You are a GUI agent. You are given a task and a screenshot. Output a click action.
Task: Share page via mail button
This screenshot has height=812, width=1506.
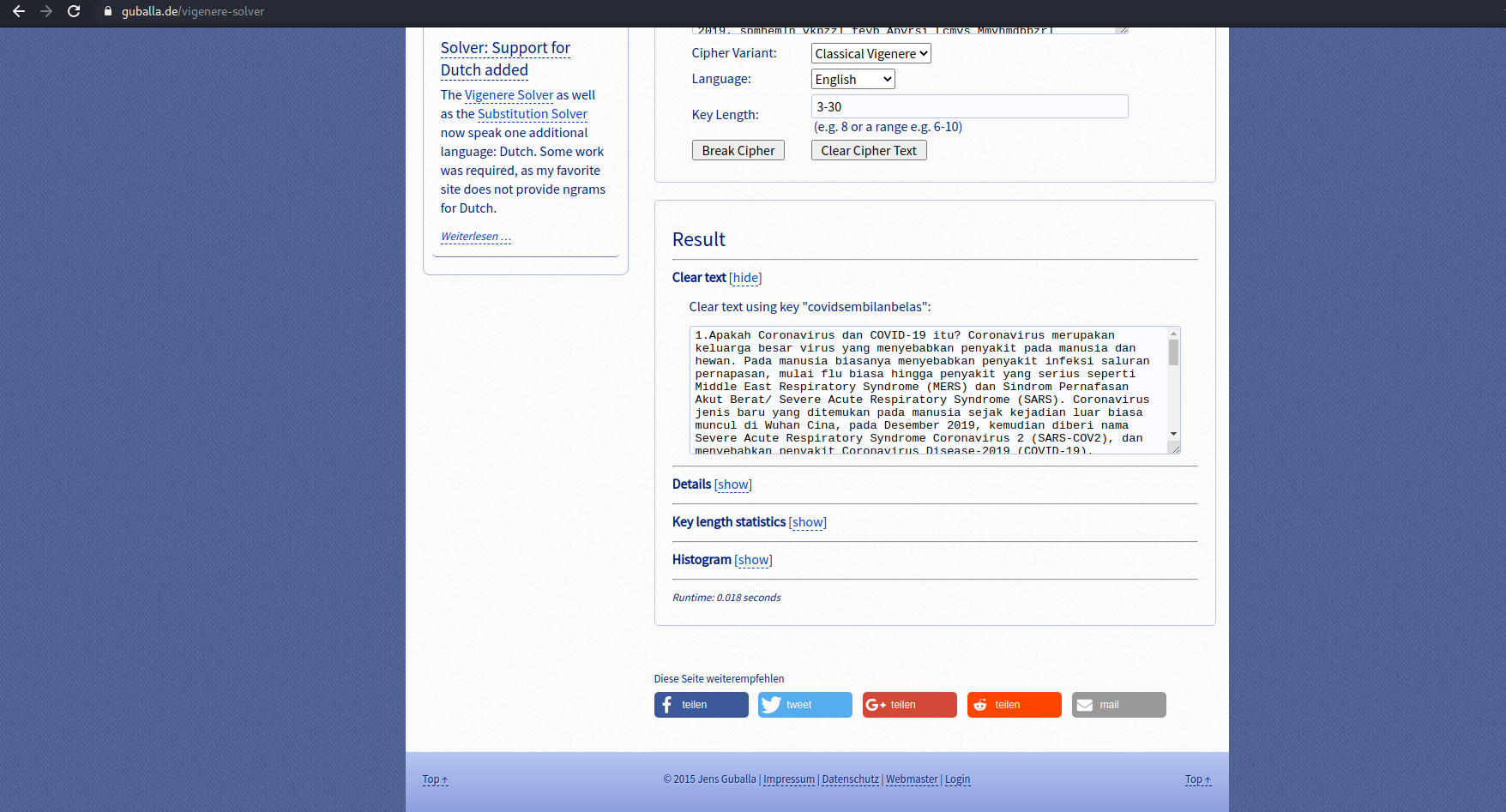pyautogui.click(x=1118, y=705)
